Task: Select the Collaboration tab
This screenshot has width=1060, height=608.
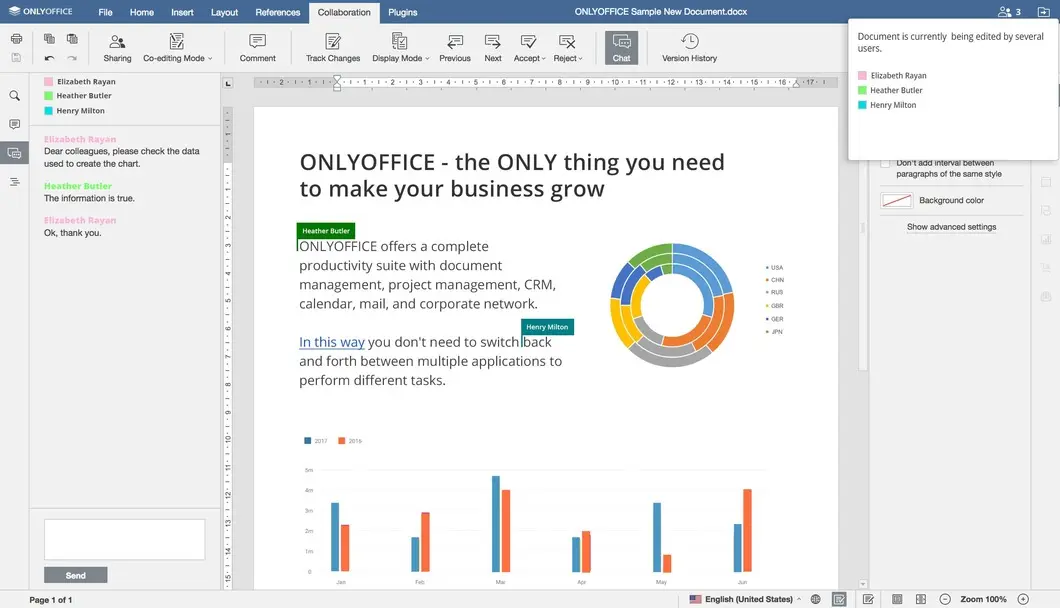Action: pyautogui.click(x=344, y=12)
